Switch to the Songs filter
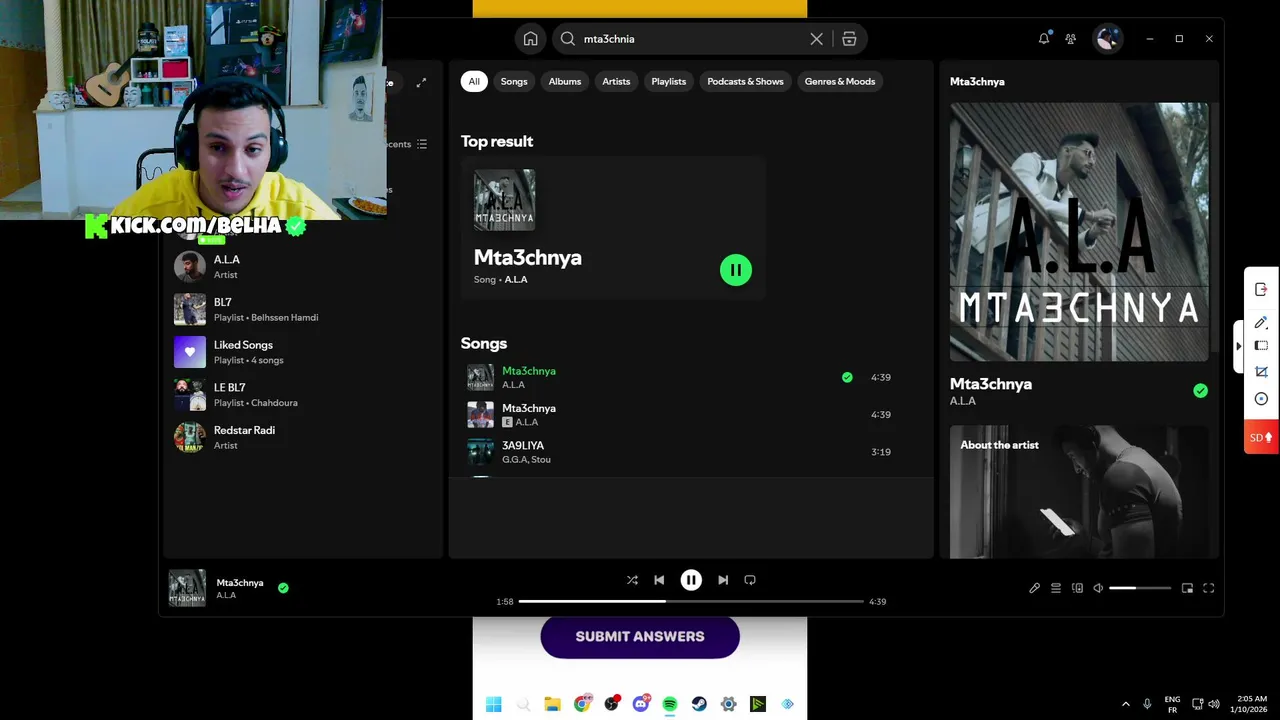 [514, 81]
